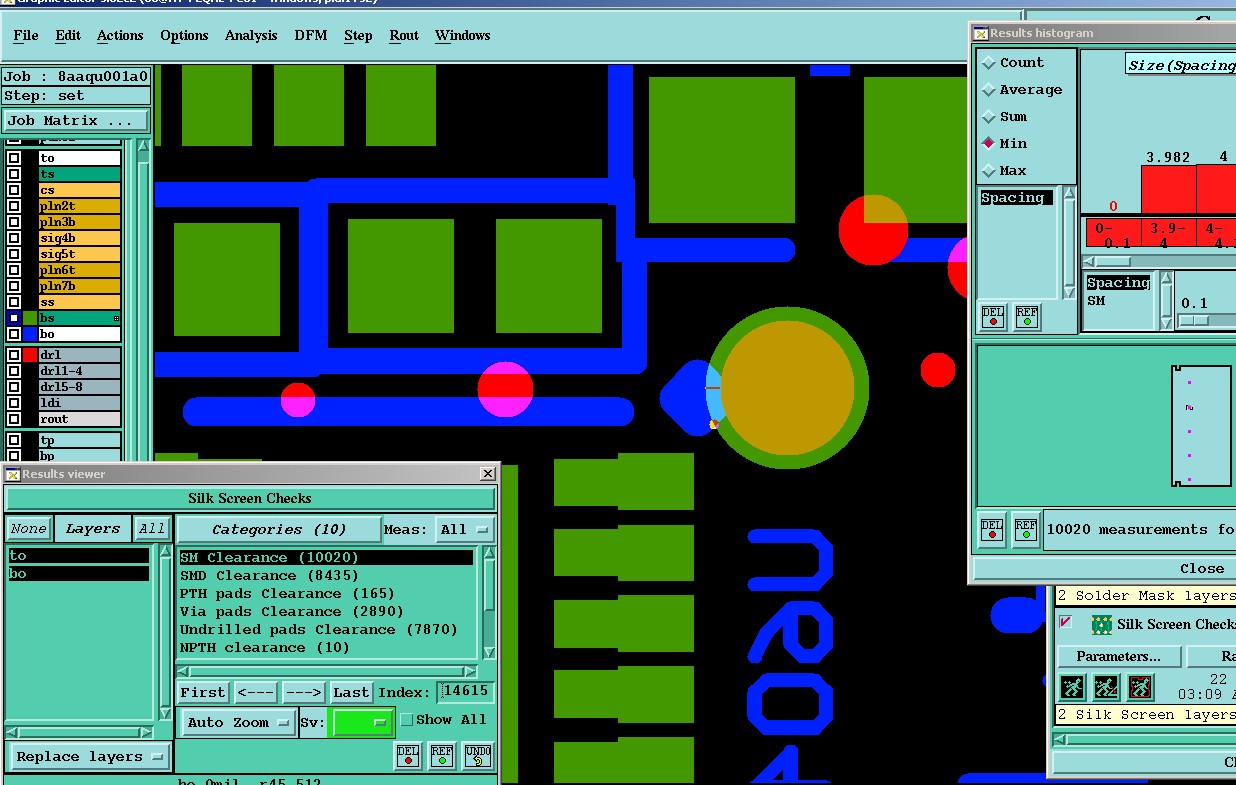The width and height of the screenshot is (1236, 785).
Task: Select layer pln7b in layer list
Action: click(80, 286)
